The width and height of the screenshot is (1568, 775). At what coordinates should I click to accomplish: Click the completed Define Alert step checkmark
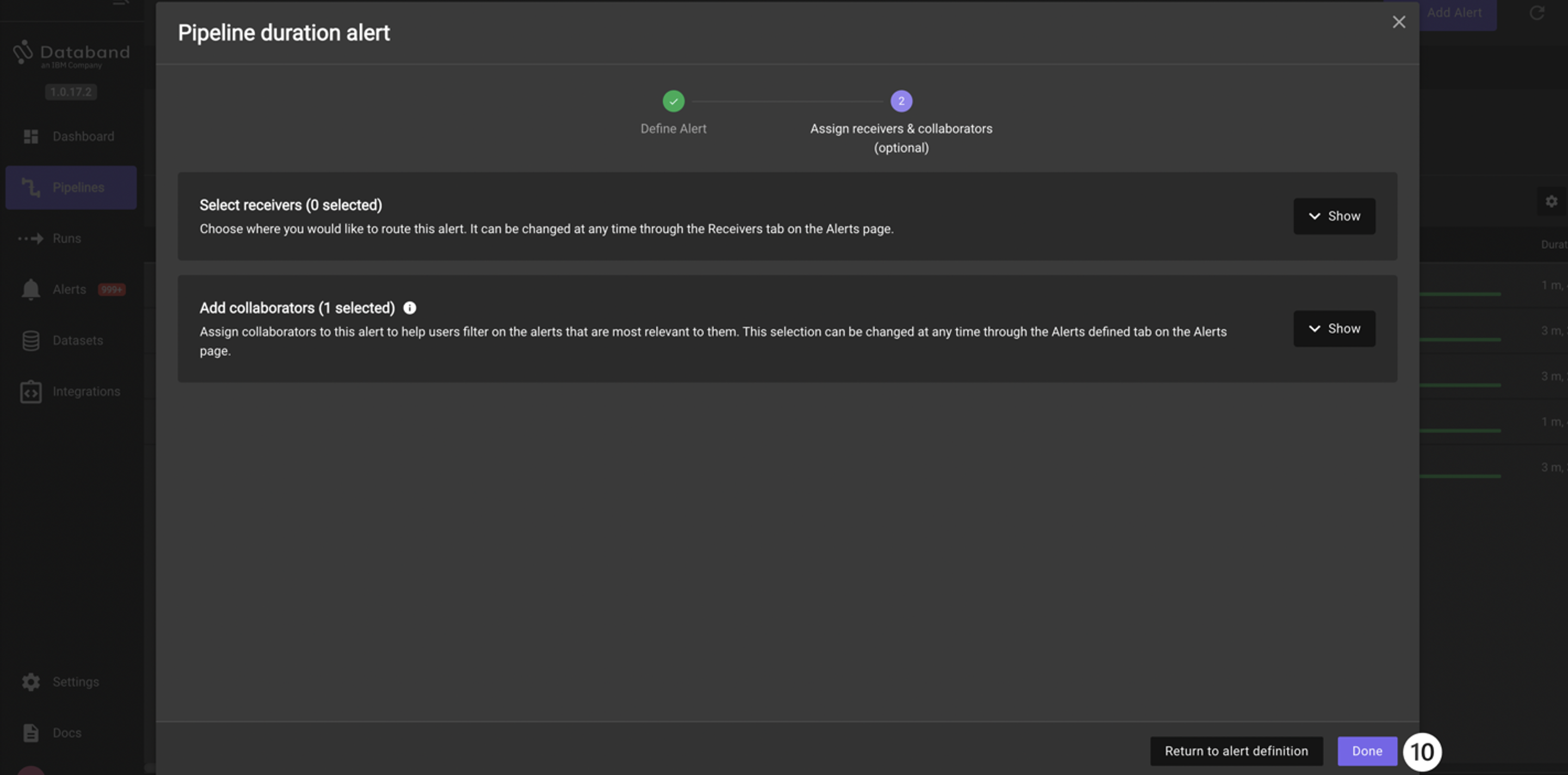[x=673, y=101]
